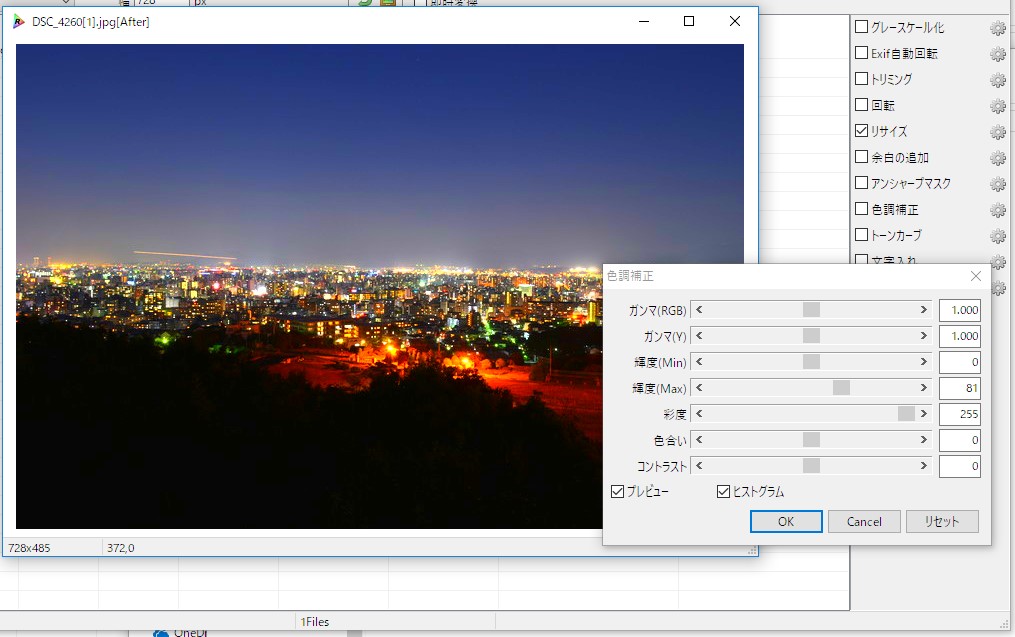
Task: Click the left arrow of the コントラスト slider
Action: point(700,465)
